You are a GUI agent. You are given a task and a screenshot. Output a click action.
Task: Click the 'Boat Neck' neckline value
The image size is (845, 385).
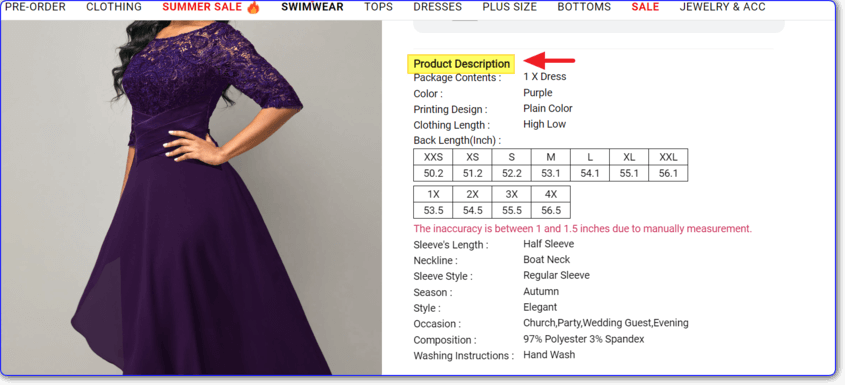(x=546, y=259)
